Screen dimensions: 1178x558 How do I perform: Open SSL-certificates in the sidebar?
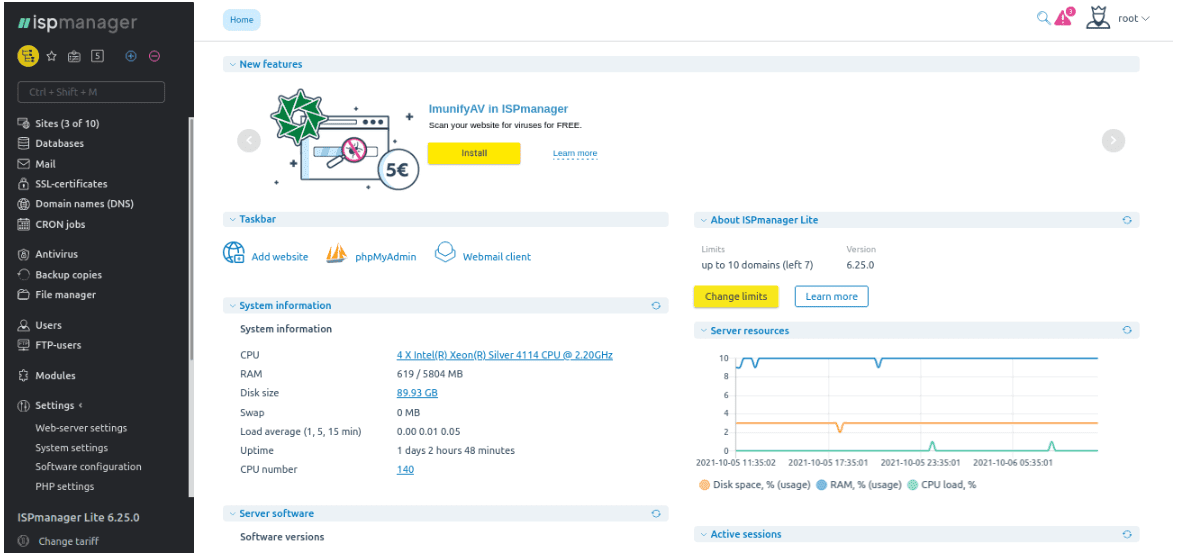point(62,184)
